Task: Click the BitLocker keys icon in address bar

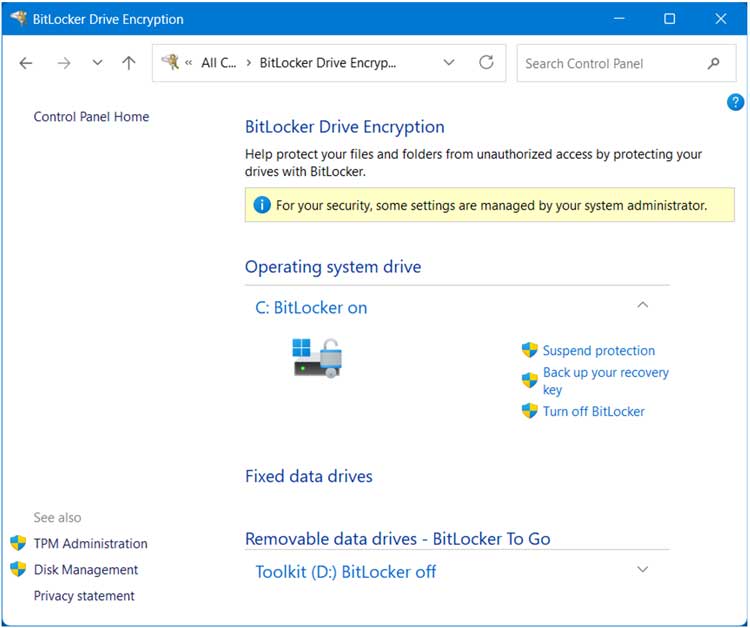Action: 170,62
